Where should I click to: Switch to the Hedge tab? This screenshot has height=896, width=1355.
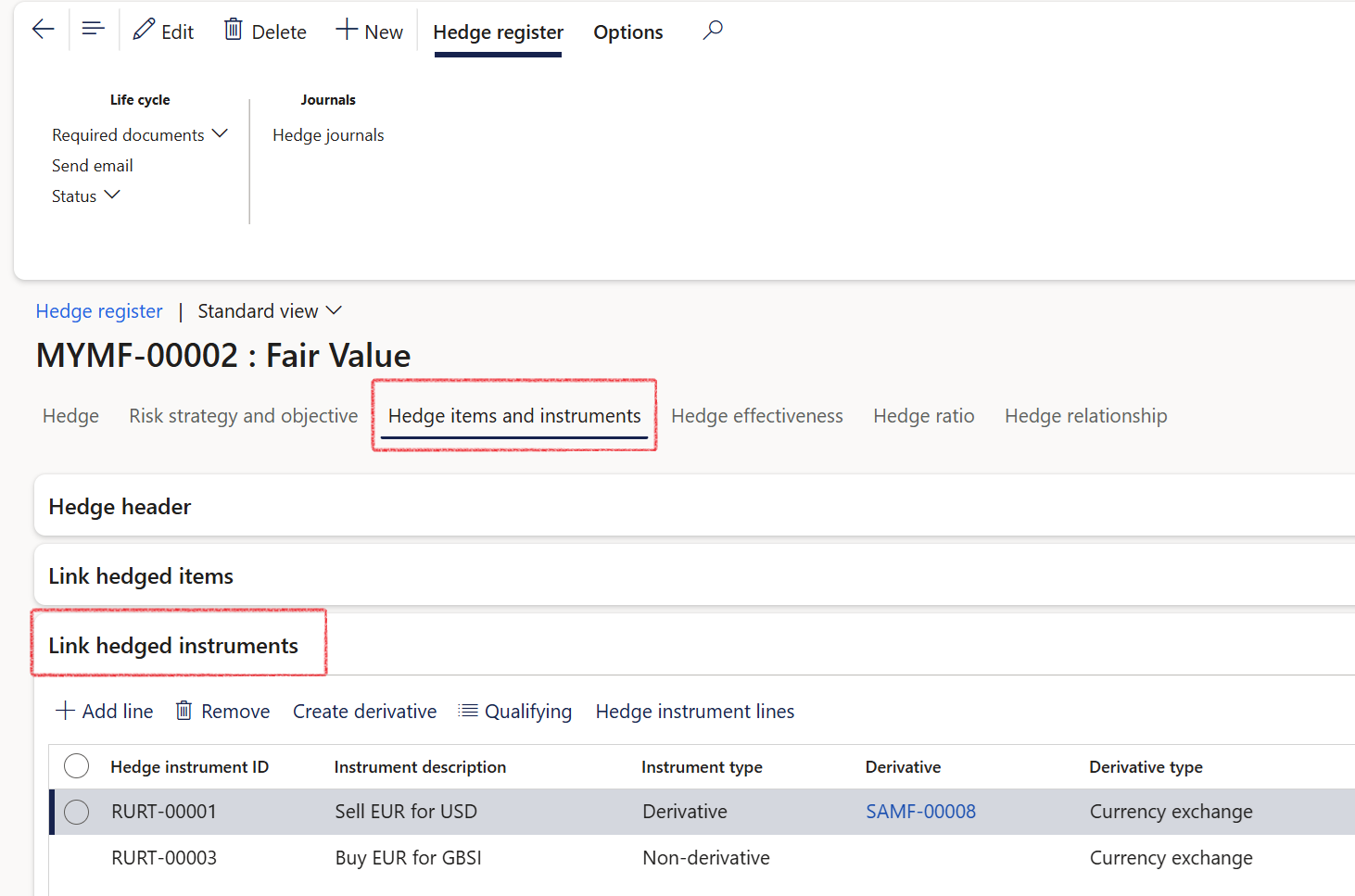70,416
